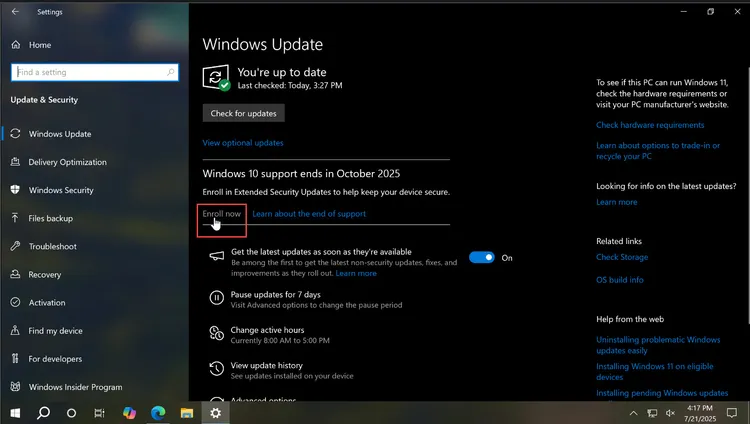Image resolution: width=750 pixels, height=424 pixels.
Task: Select Activation in the sidebar
Action: (x=47, y=302)
